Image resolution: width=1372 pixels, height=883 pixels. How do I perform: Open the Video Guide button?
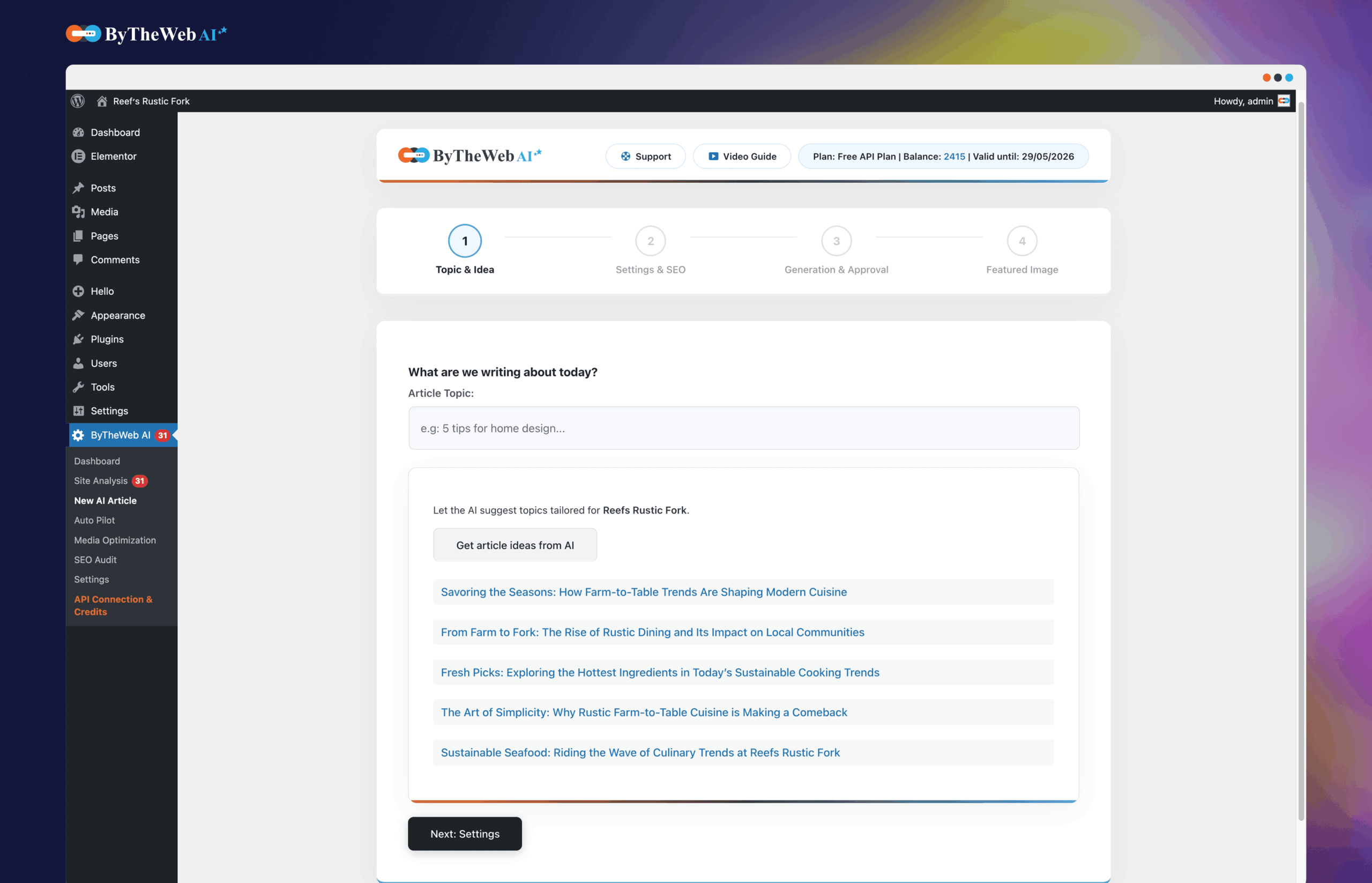pyautogui.click(x=742, y=156)
